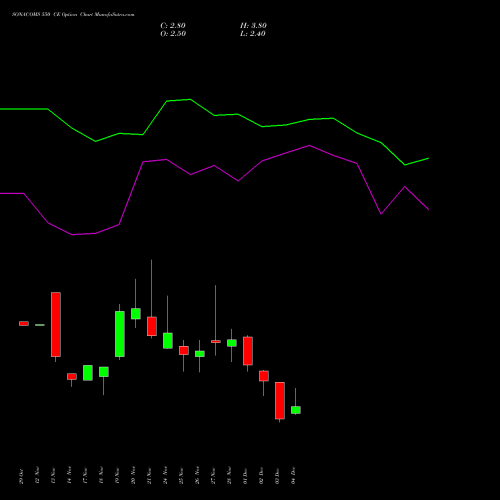Click the 14 Nov date label
The image size is (500, 500).
pos(69,475)
